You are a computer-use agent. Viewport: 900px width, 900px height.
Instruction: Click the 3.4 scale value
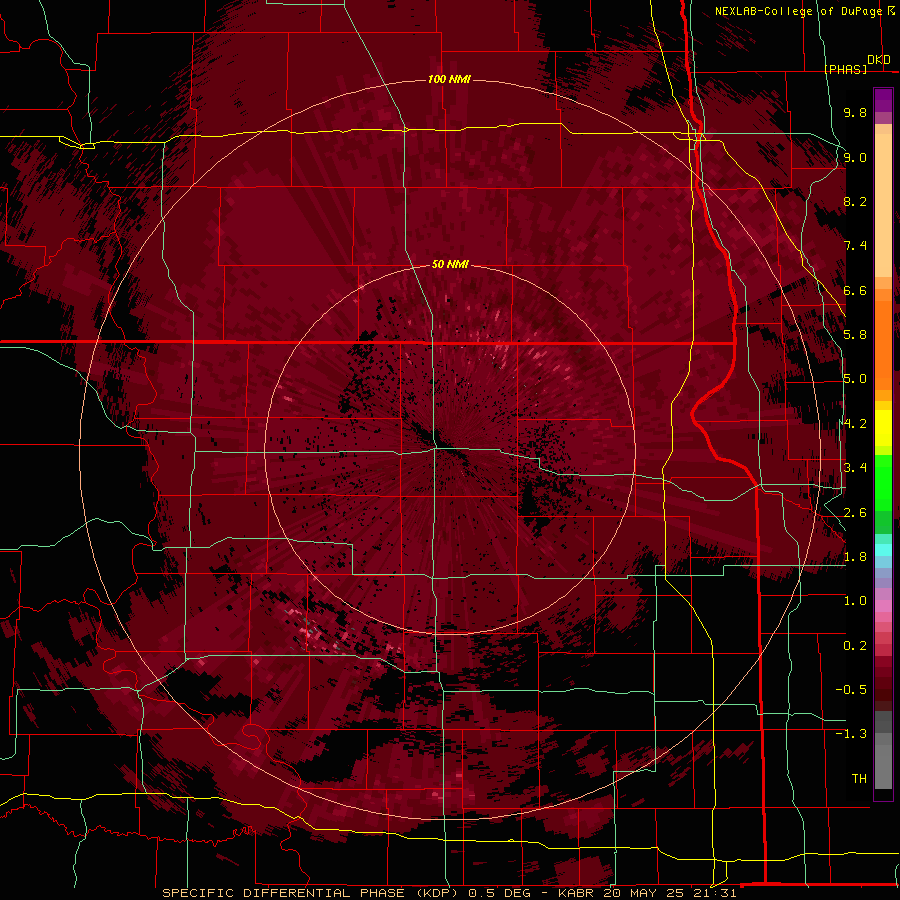855,468
